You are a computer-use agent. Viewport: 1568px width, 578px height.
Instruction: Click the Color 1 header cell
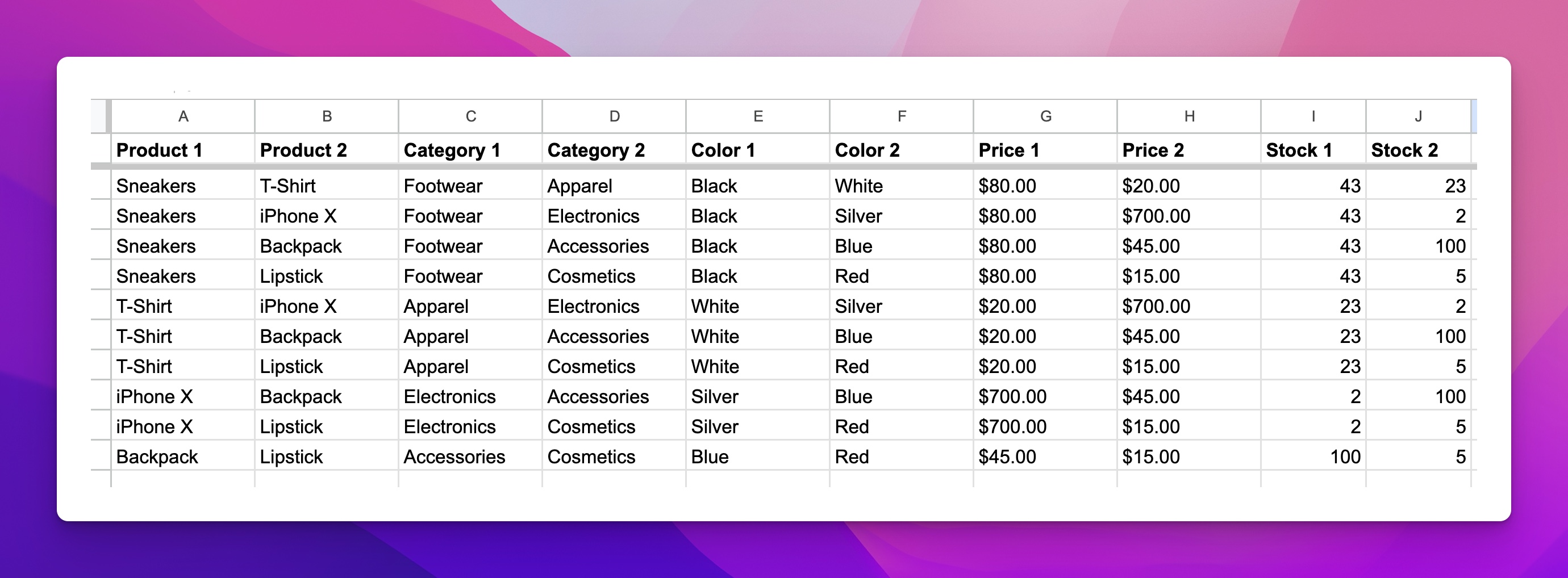[758, 150]
